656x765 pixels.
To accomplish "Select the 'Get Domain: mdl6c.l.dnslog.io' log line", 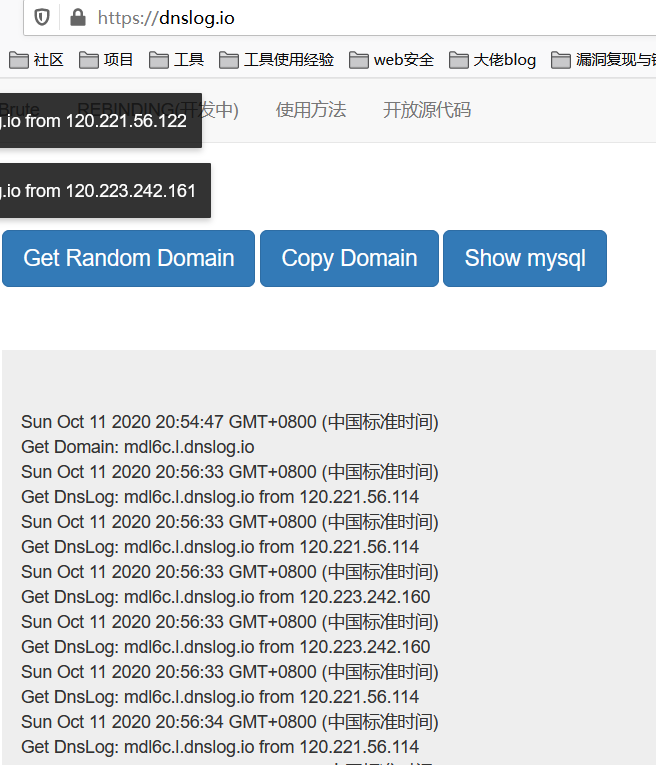I will tap(138, 447).
